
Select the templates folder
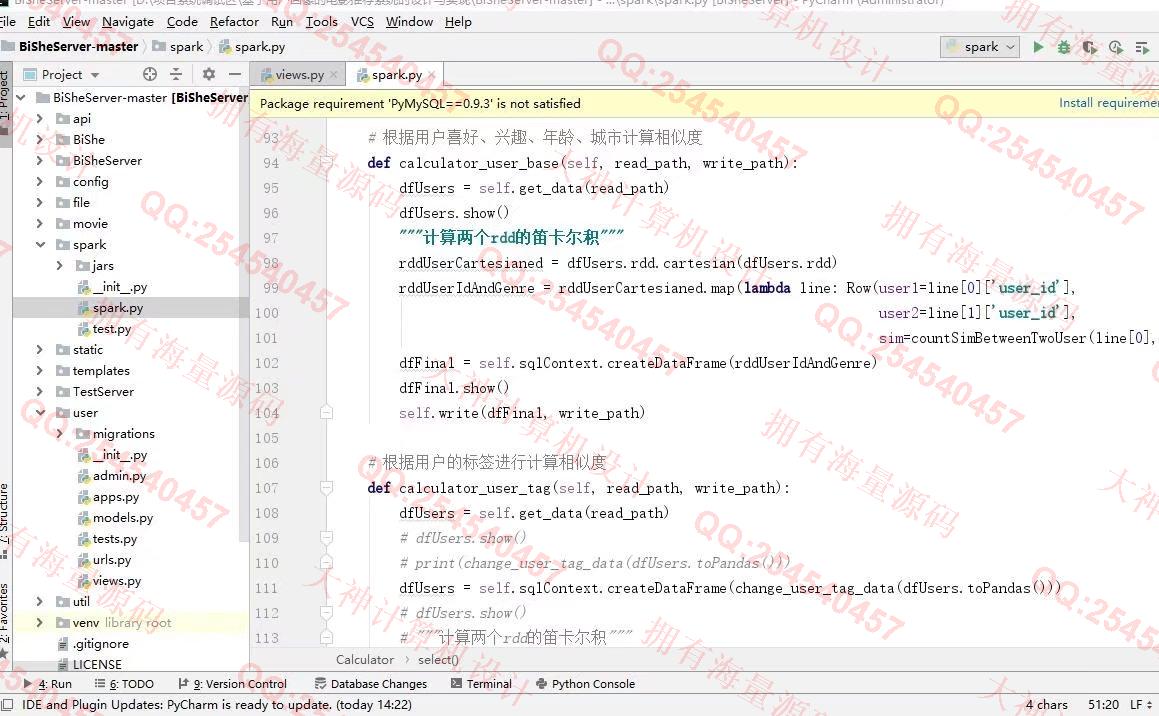pyautogui.click(x=101, y=370)
